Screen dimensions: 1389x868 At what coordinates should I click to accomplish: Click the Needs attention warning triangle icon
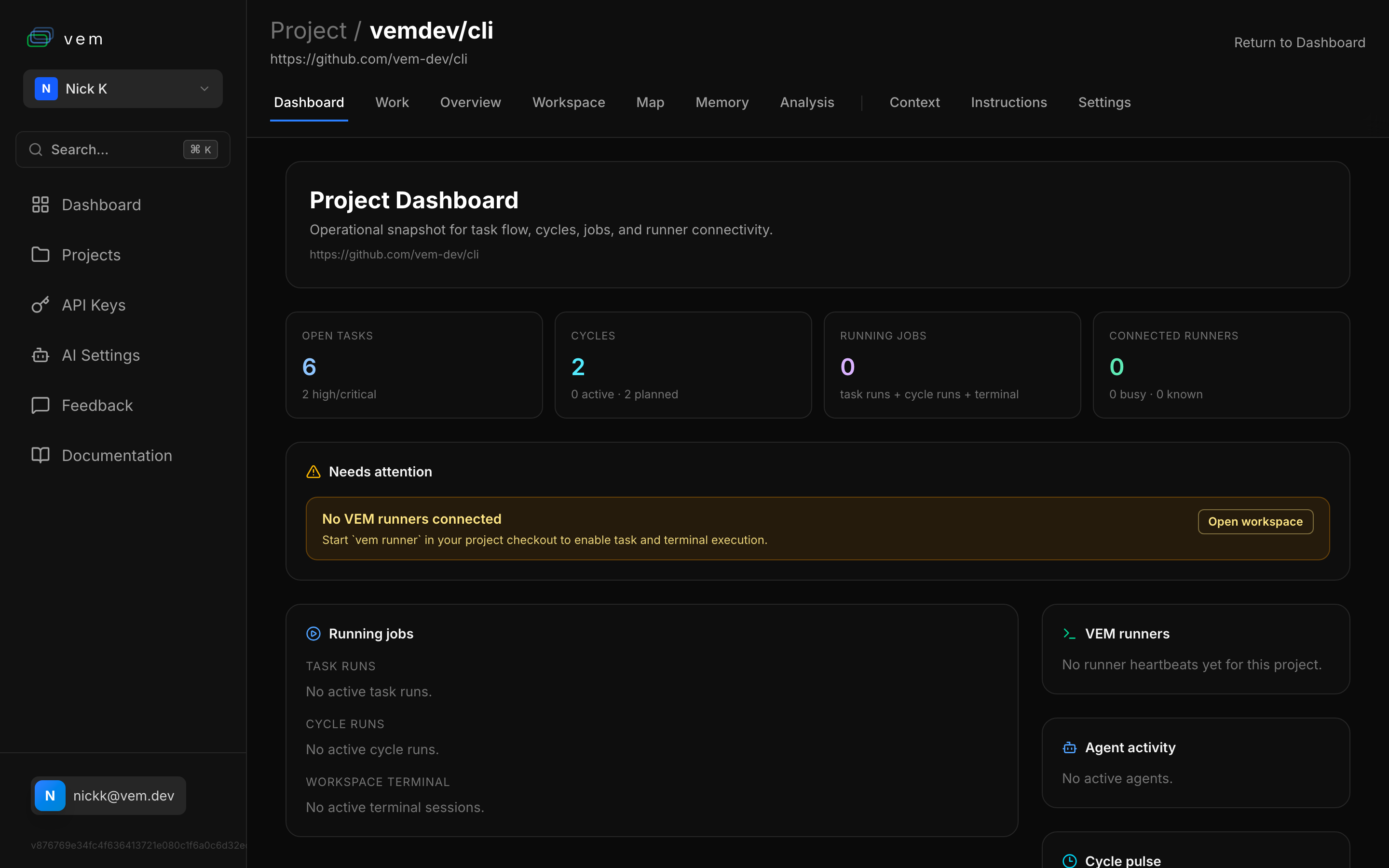(x=313, y=472)
